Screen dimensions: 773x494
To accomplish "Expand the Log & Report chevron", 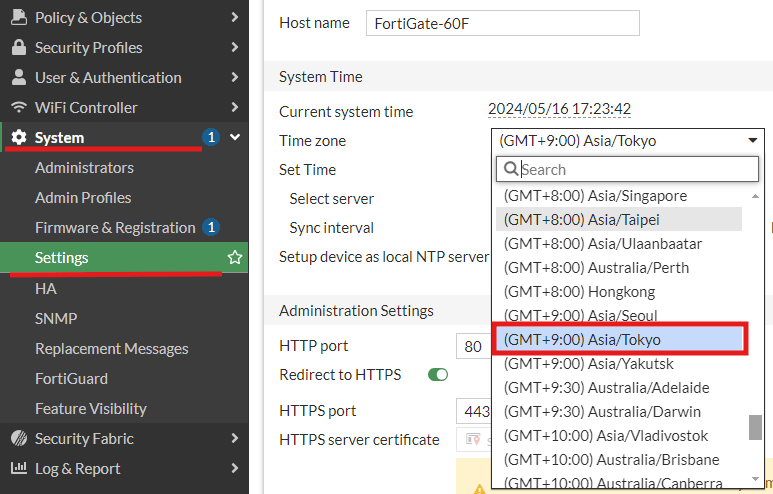I will (235, 468).
